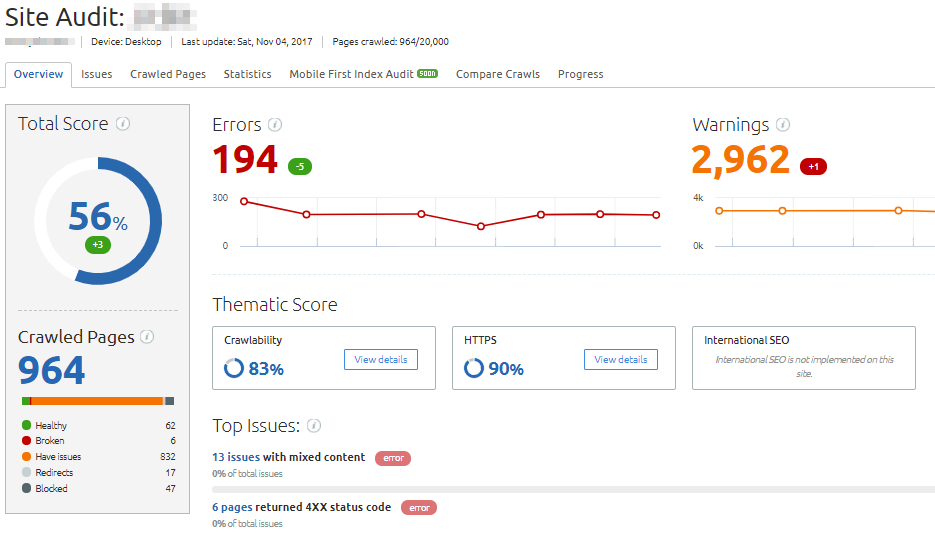Click View details for HTTPS
This screenshot has width=935, height=533.
coord(621,359)
